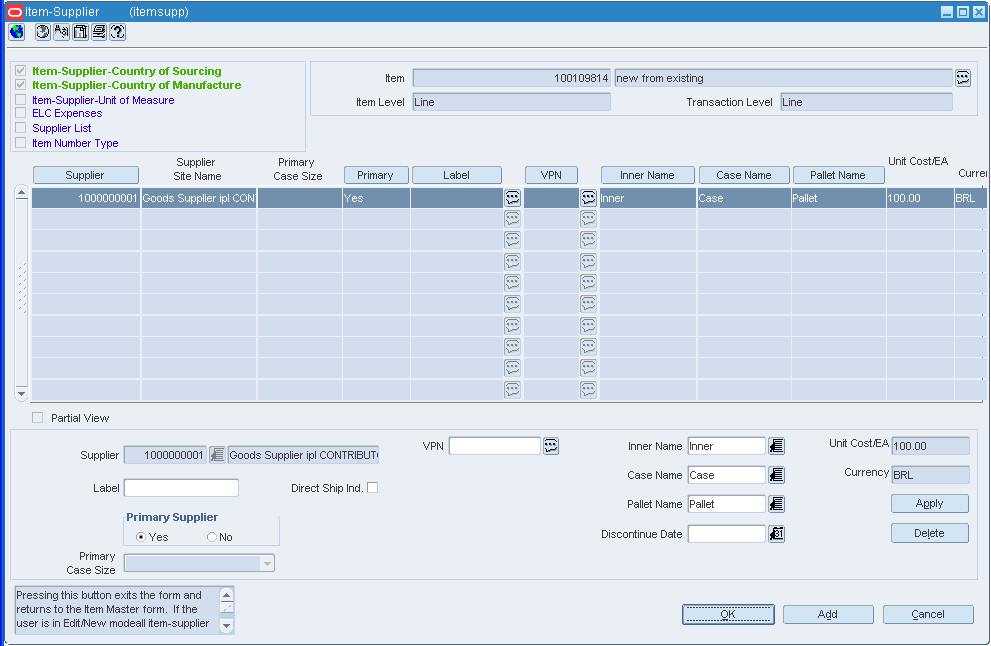Viewport: 991px width, 646px height.
Task: Open comment bubble next to item description
Action: (963, 78)
